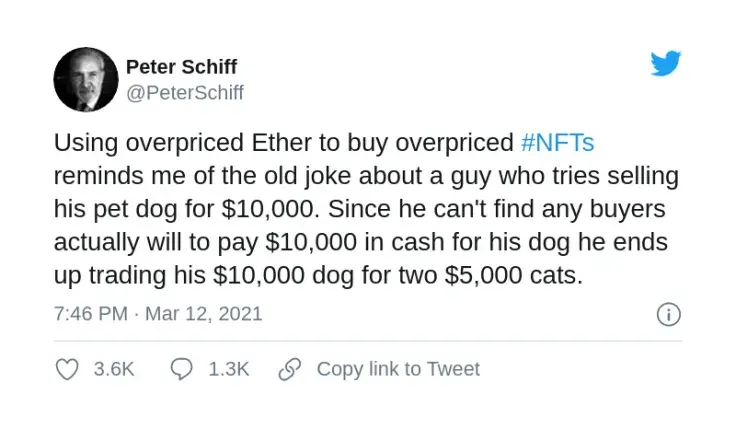
Task: Click the word 'Tweet' in copy link label
Action: tap(453, 369)
